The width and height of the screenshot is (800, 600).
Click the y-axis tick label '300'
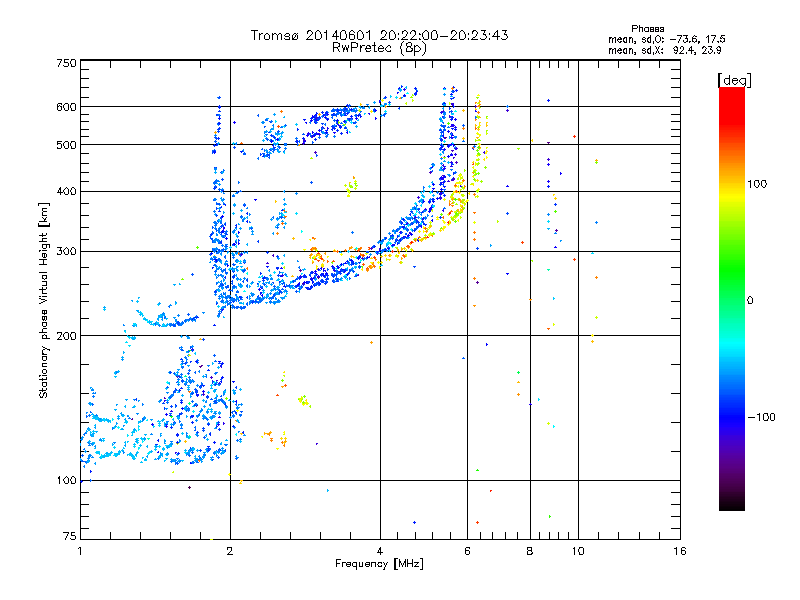pos(66,251)
